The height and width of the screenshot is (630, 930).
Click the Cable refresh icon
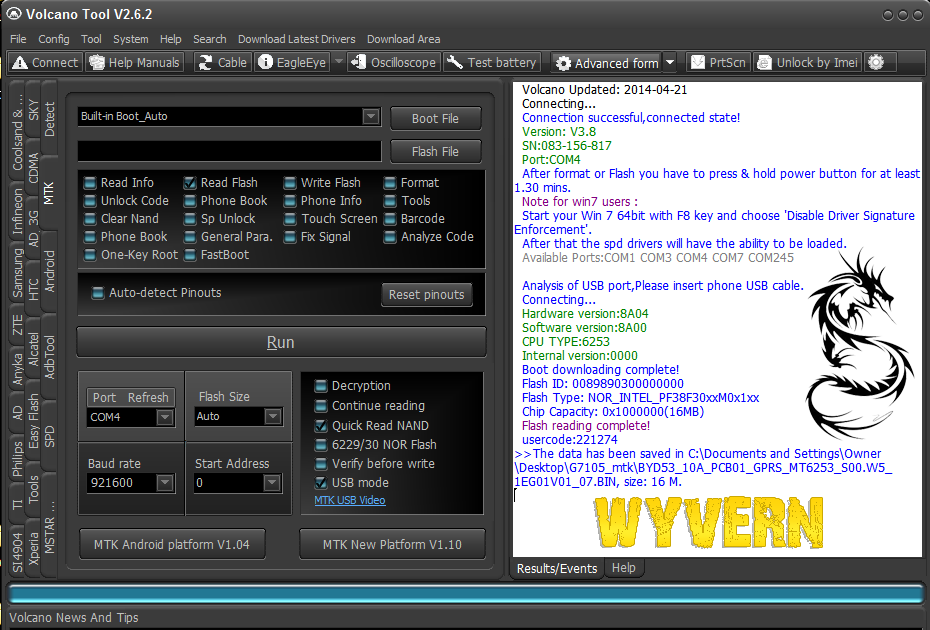click(x=205, y=63)
